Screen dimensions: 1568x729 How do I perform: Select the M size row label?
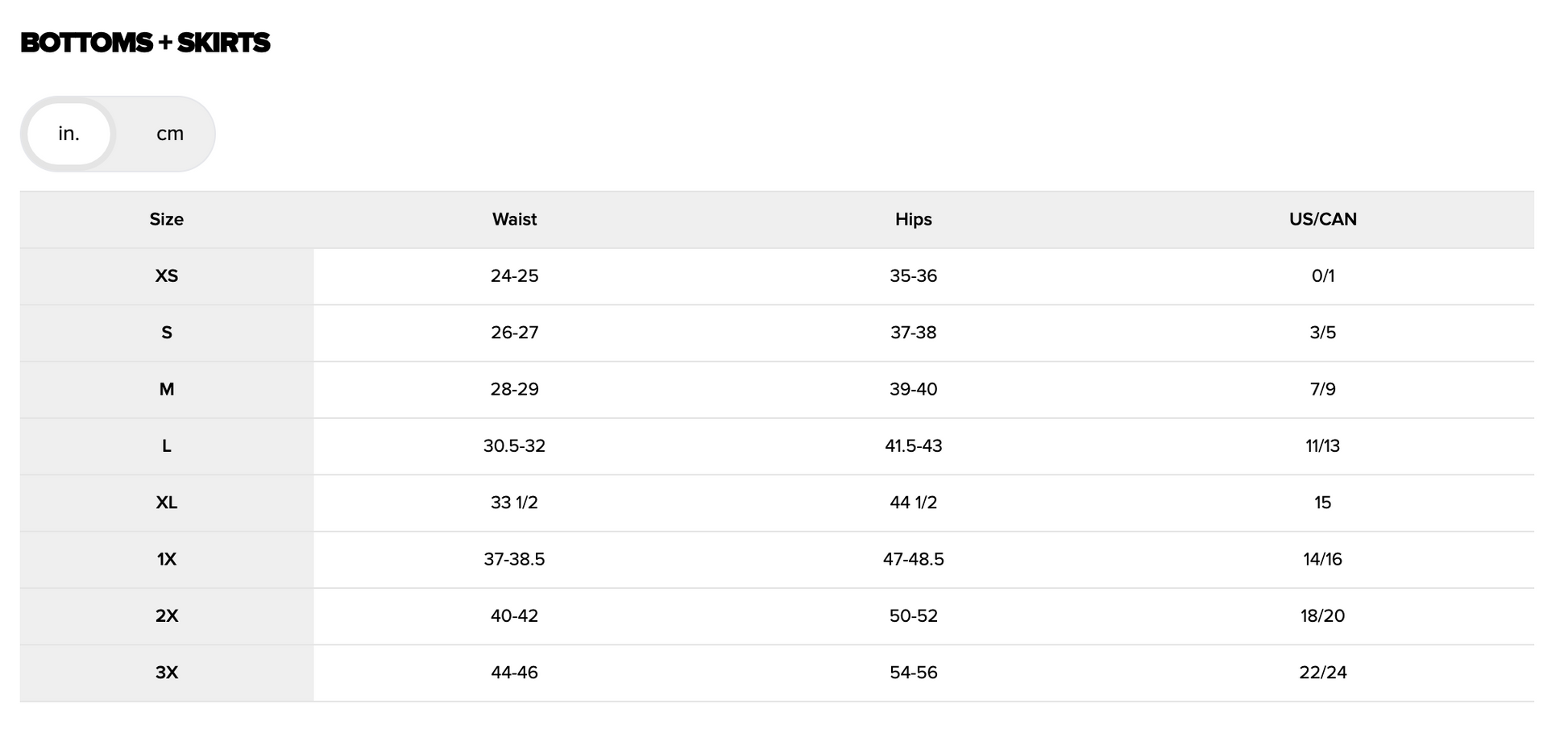tap(166, 390)
